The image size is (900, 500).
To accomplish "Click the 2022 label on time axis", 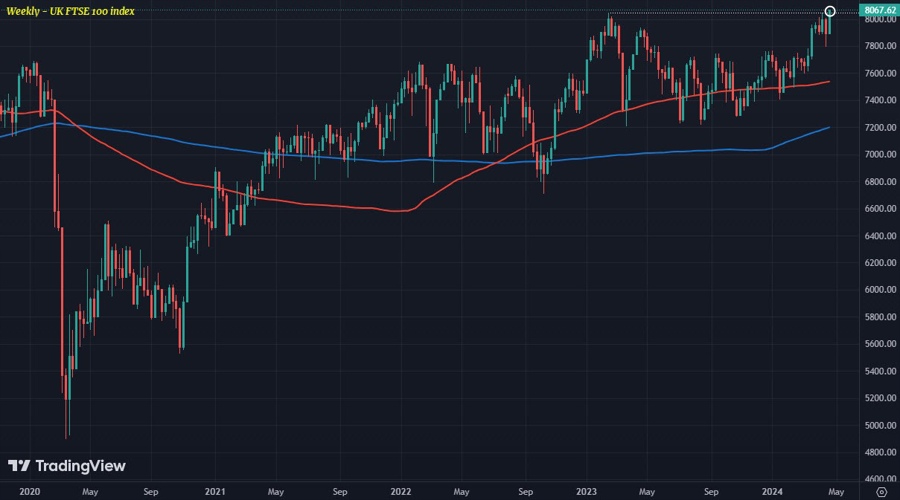I will point(400,492).
